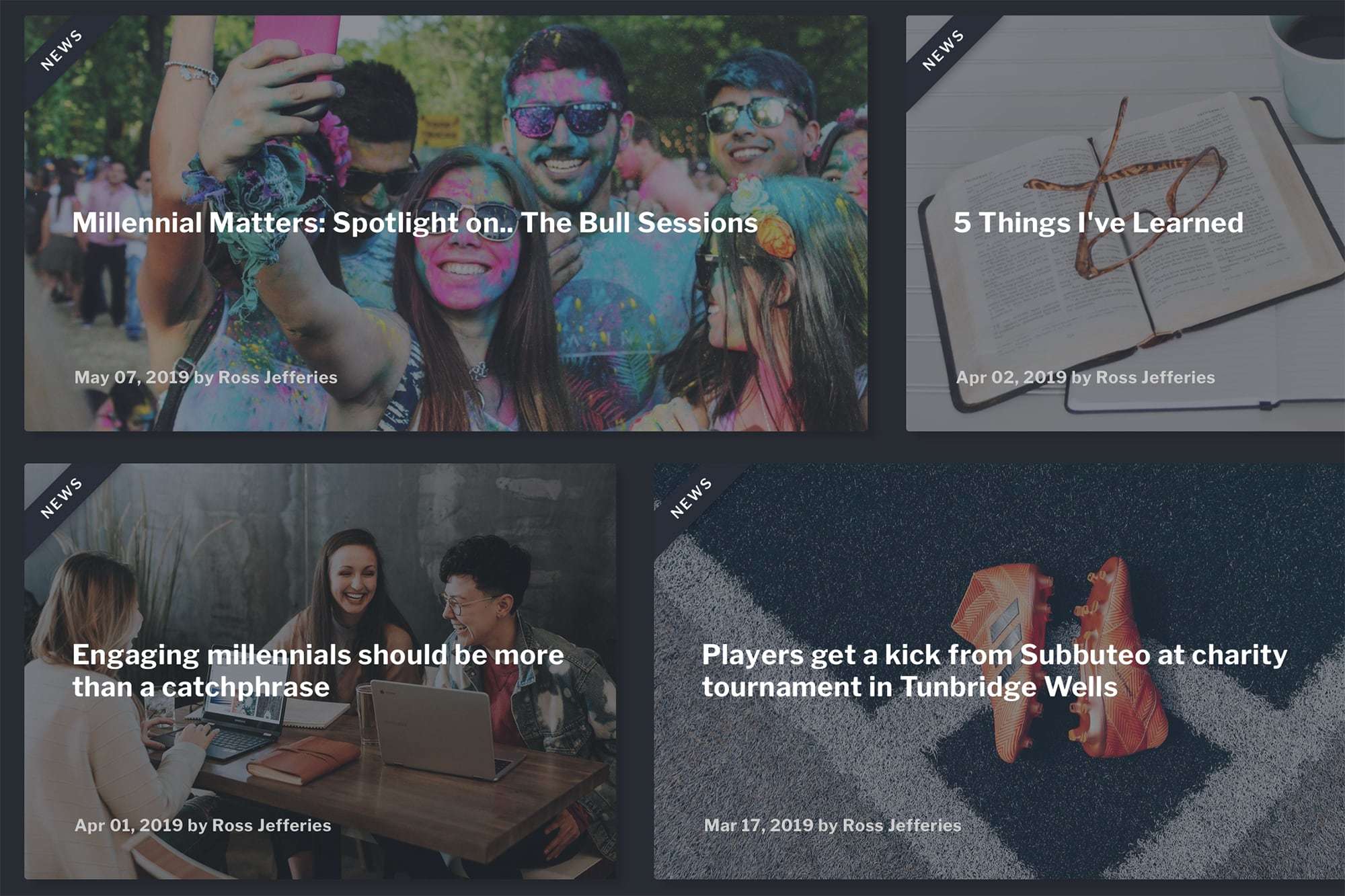This screenshot has width=1345, height=896.
Task: Click NEWS ribbon on Millennial Matters card
Action: click(x=61, y=50)
